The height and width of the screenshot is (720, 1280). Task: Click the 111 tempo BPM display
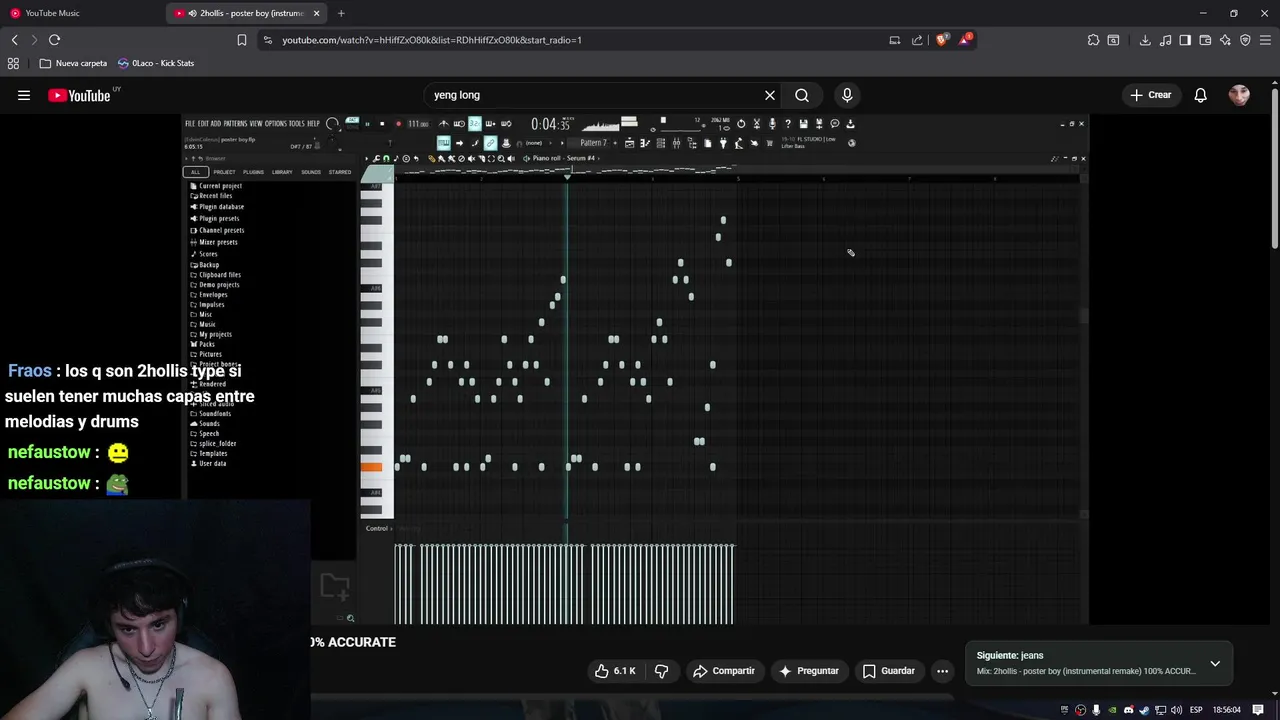pyautogui.click(x=418, y=124)
